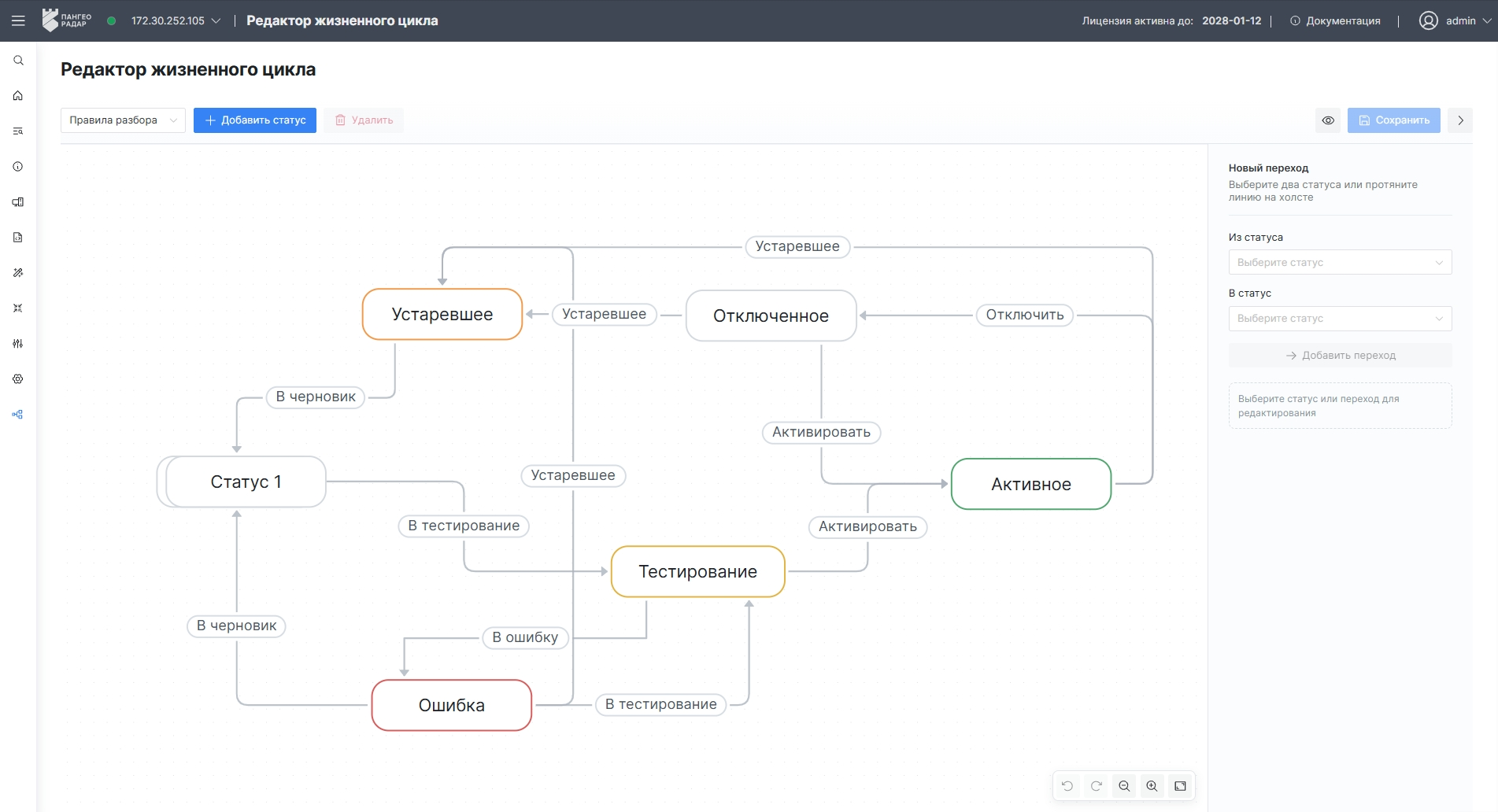This screenshot has height=812, width=1498.
Task: Zoom out the canvas with magnifier minus
Action: [1124, 786]
